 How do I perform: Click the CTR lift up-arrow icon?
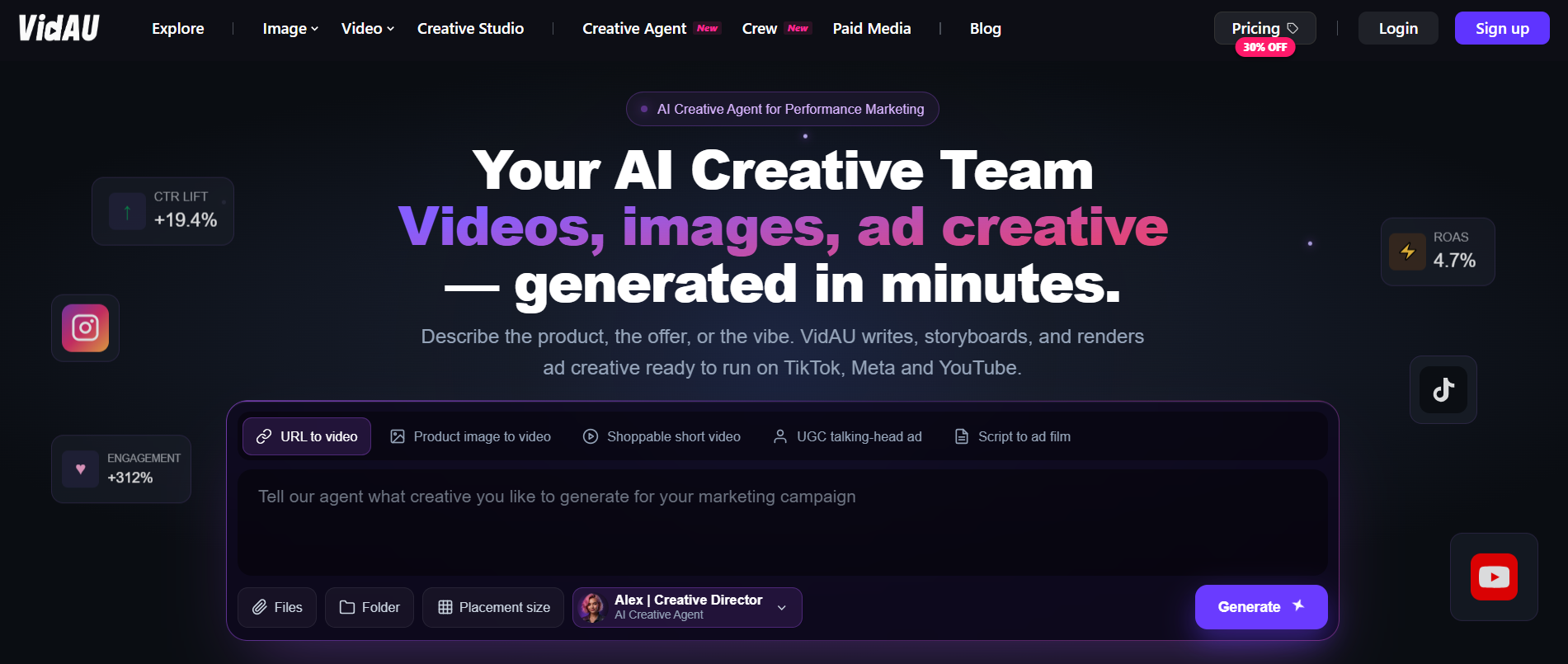[127, 211]
